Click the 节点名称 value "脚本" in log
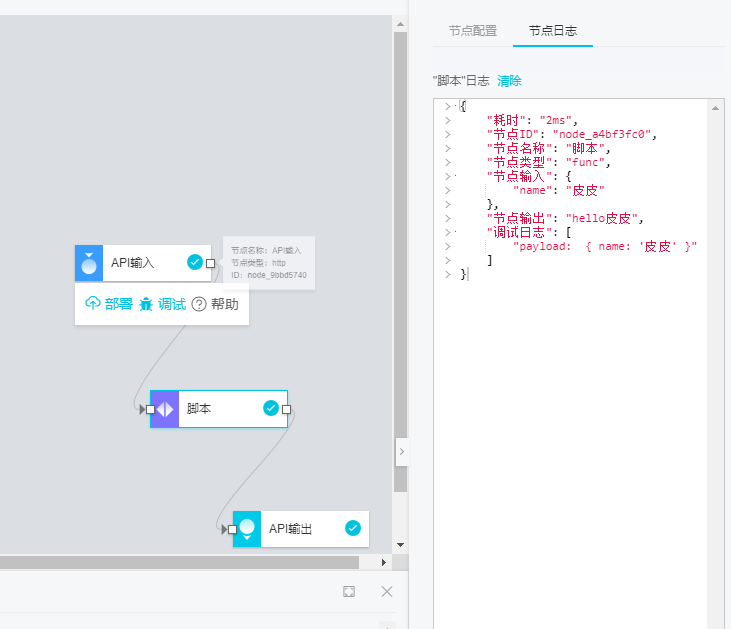 (x=585, y=148)
